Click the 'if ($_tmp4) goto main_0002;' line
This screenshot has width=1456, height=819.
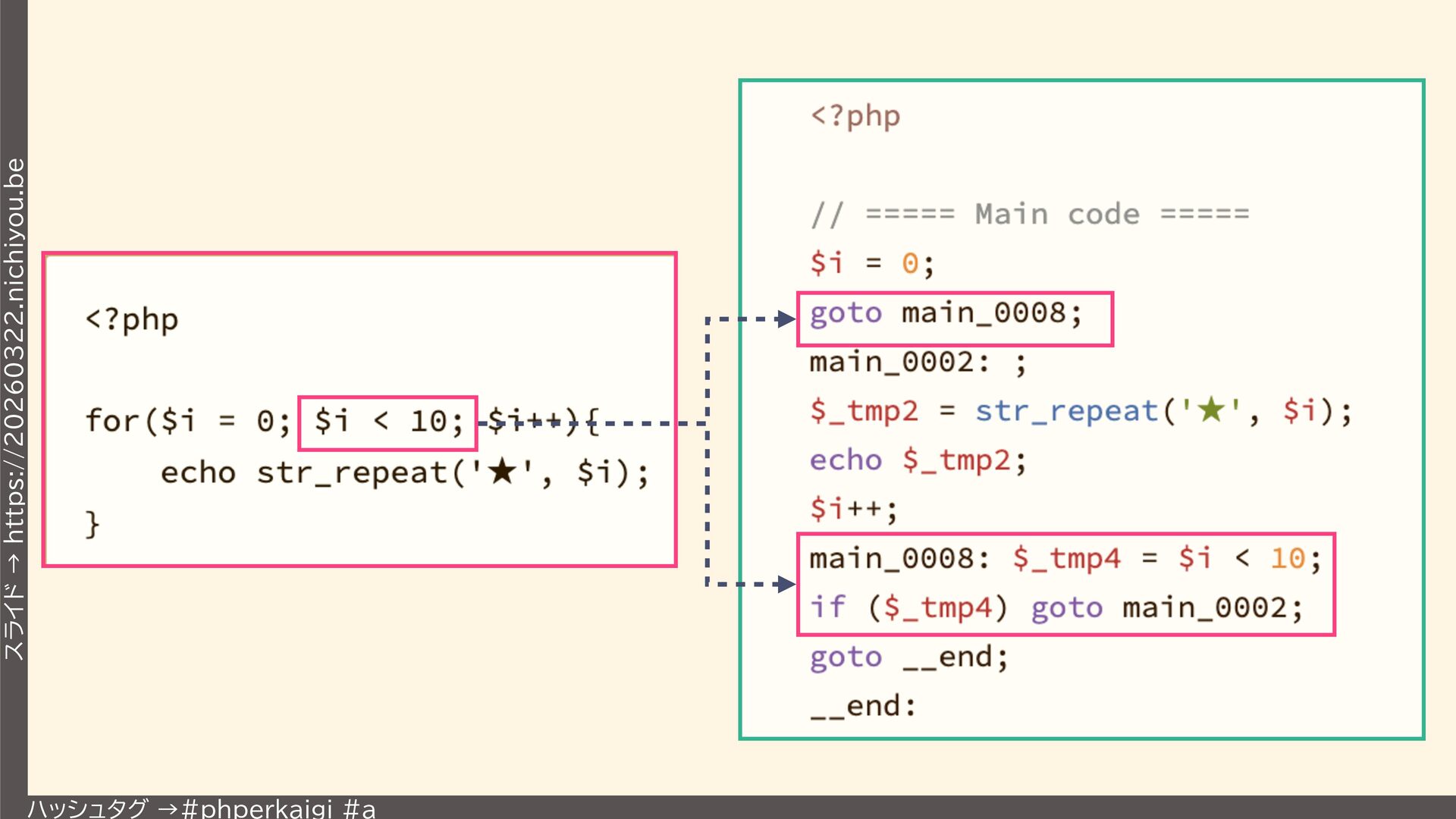[x=1056, y=608]
